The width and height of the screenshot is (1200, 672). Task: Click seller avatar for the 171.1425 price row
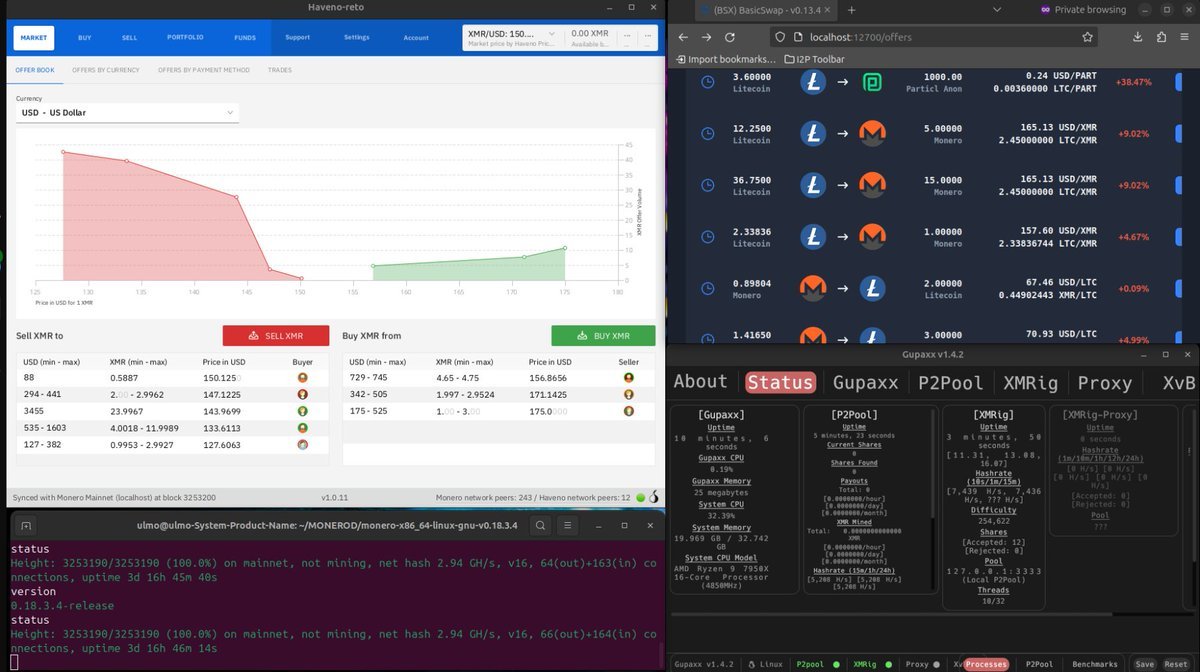[628, 395]
